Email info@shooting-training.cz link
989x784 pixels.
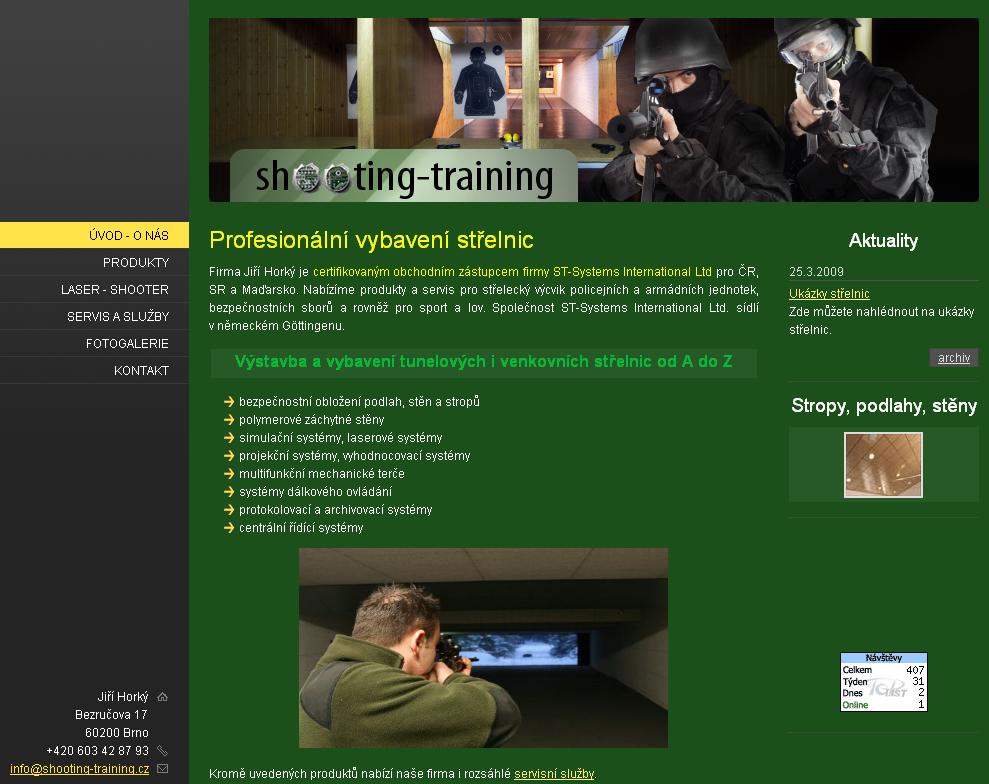pyautogui.click(x=79, y=769)
